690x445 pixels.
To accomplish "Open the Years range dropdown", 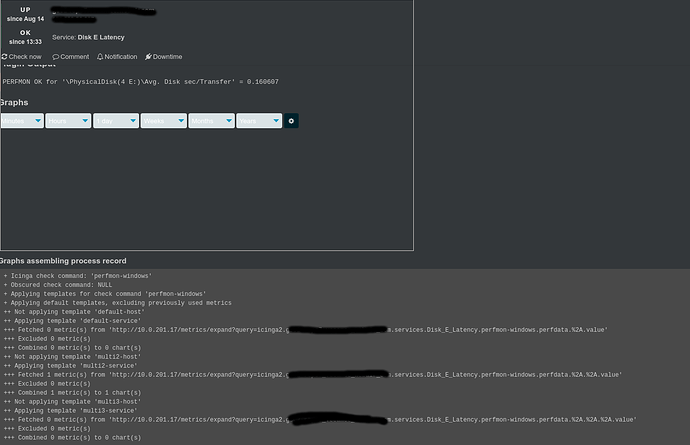I will point(259,121).
